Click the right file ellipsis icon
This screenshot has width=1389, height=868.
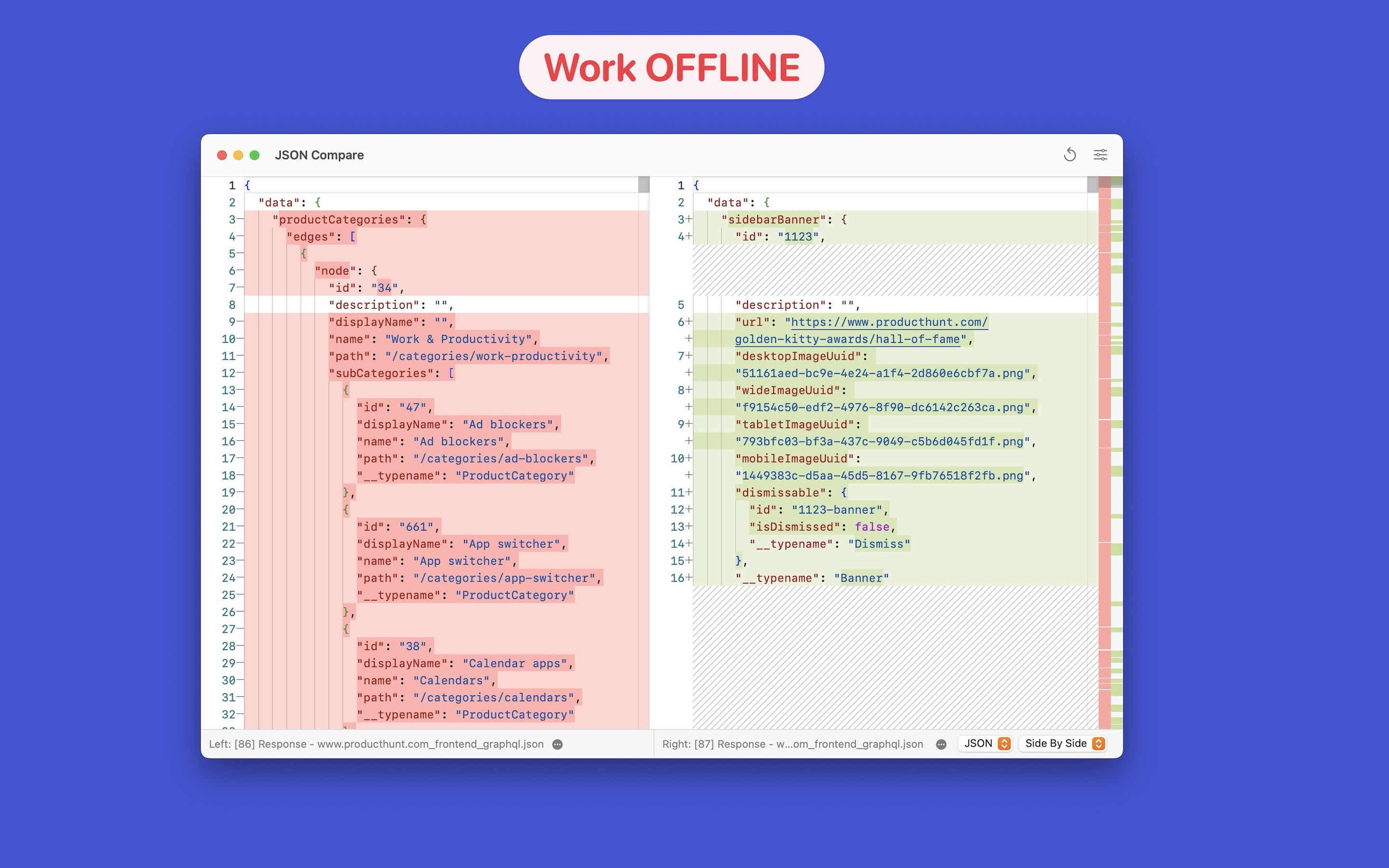(x=941, y=744)
